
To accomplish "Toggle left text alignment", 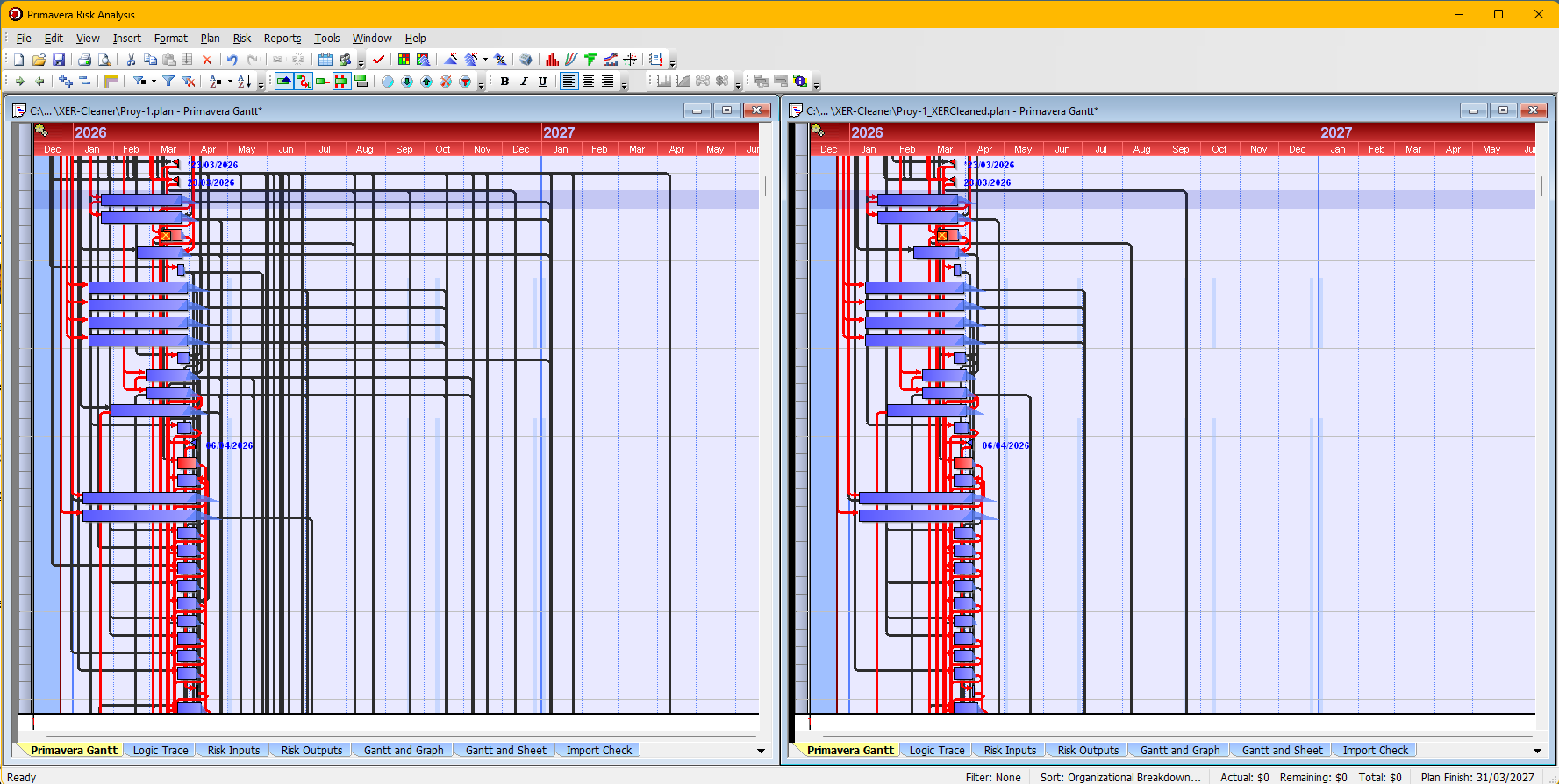I will [x=569, y=82].
